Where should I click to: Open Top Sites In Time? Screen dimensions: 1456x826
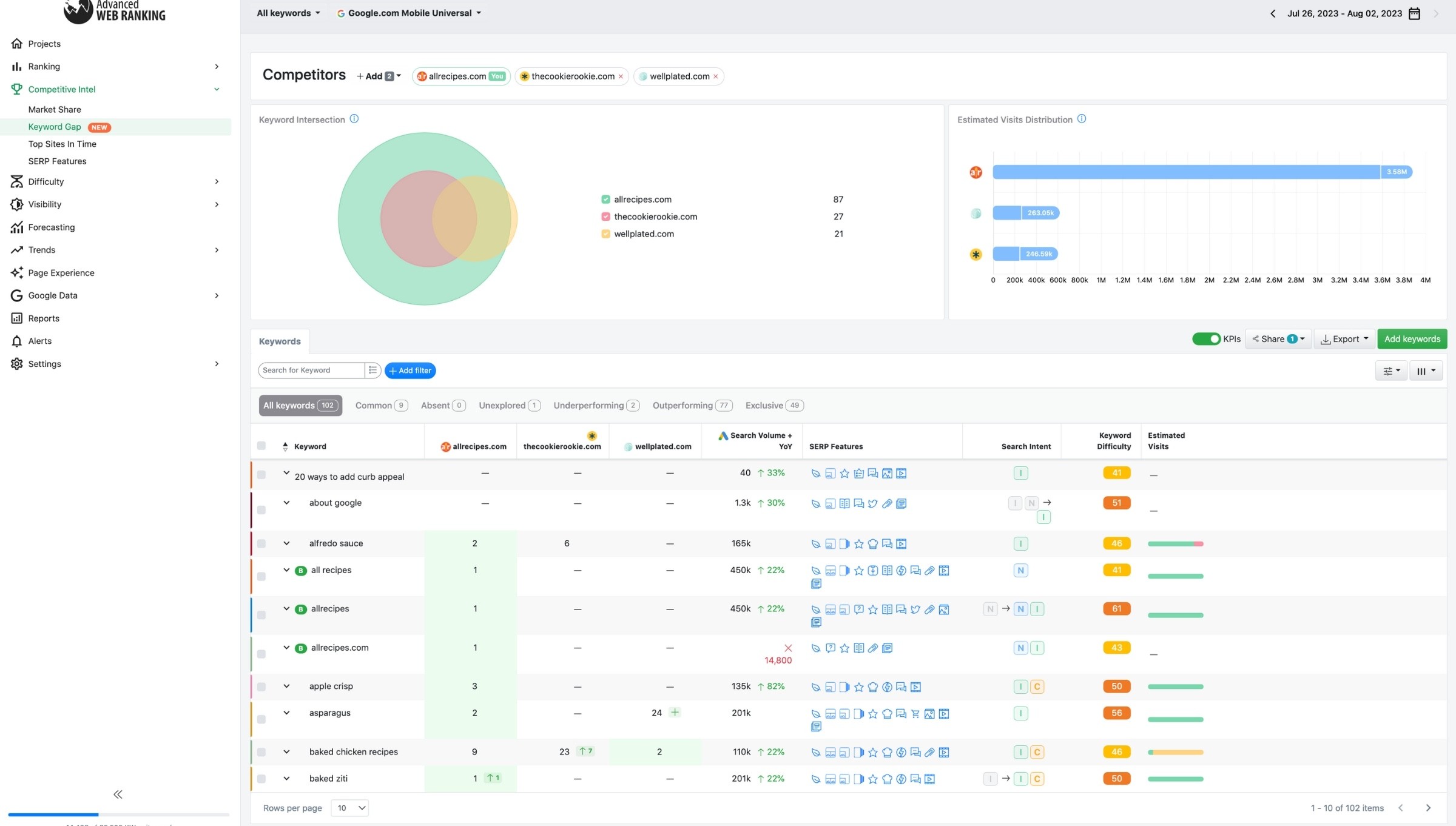[x=62, y=144]
